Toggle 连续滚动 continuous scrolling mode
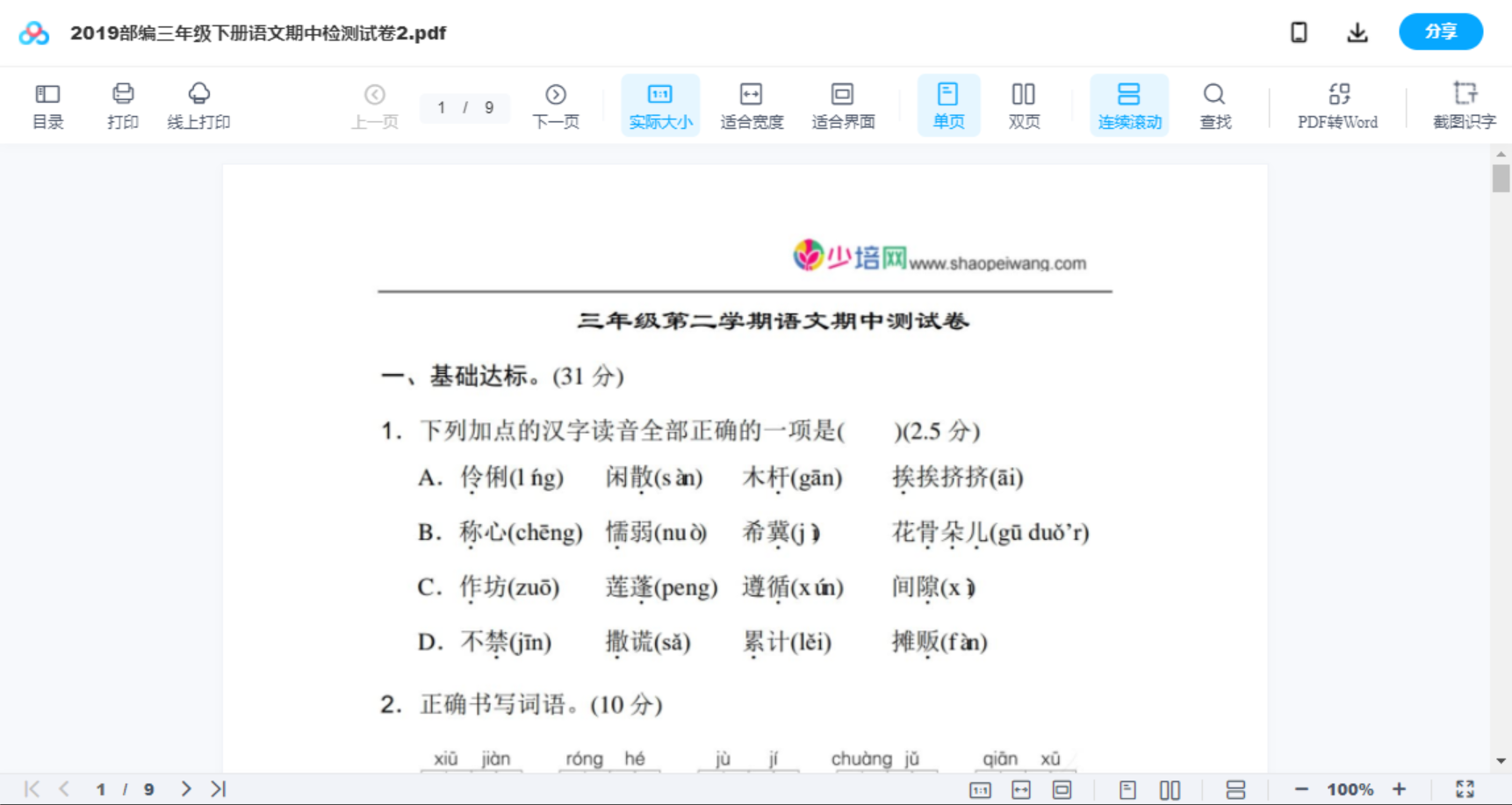 coord(1129,104)
